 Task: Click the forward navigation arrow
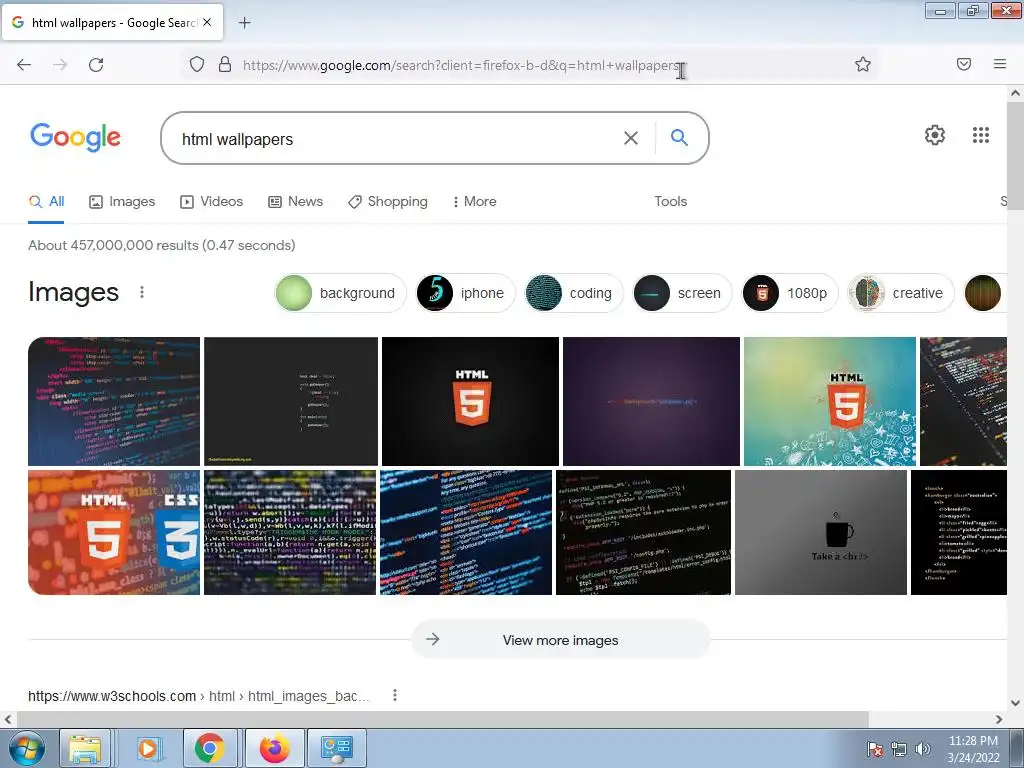point(60,65)
